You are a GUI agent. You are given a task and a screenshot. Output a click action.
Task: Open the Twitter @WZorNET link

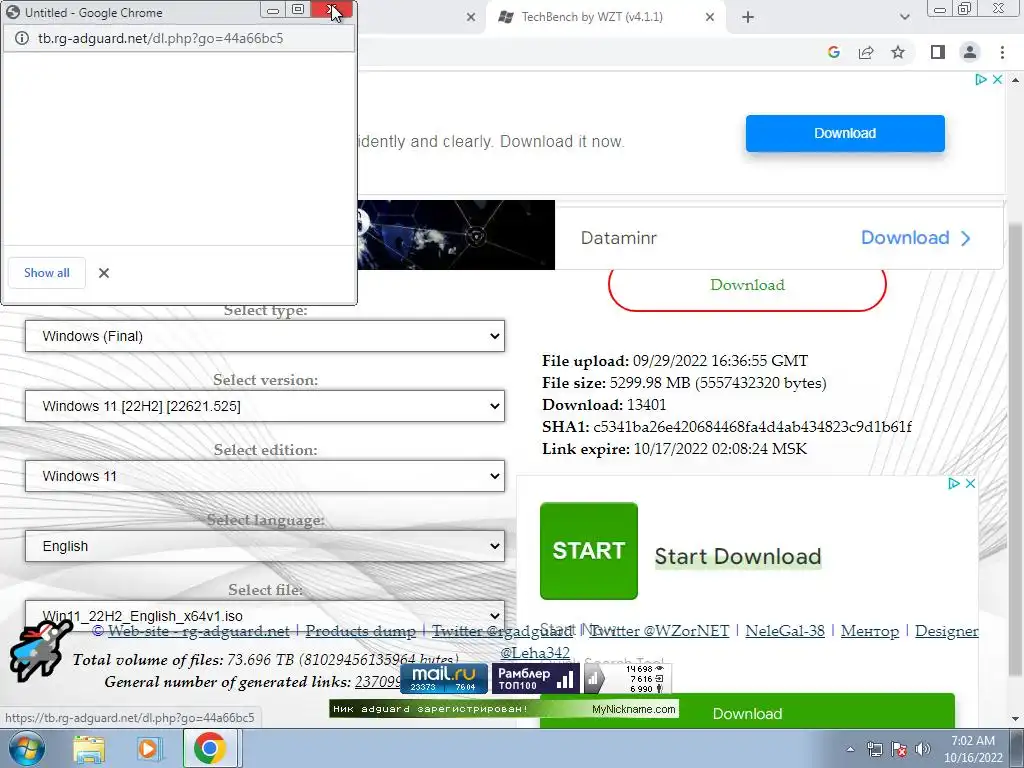tap(659, 631)
